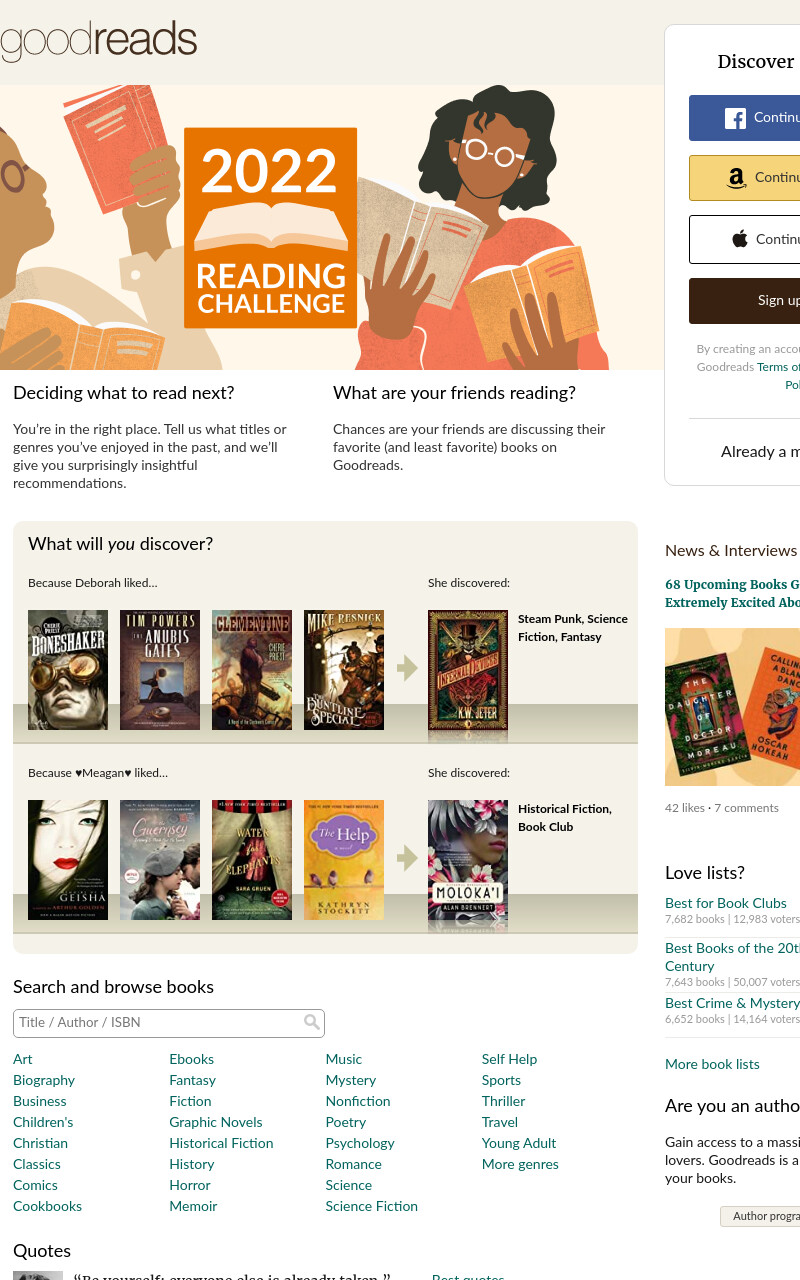Viewport: 800px width, 1280px height.
Task: Click the Amazon logo icon
Action: (x=737, y=178)
